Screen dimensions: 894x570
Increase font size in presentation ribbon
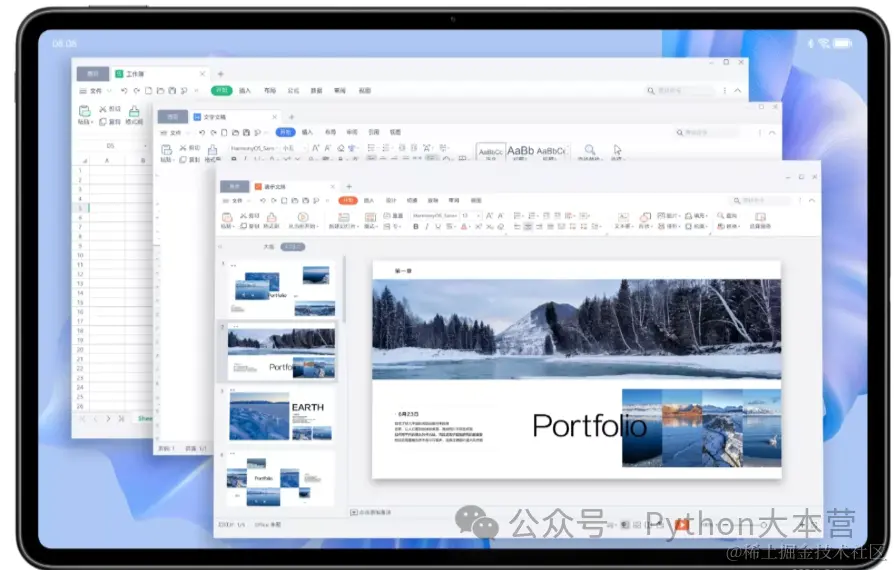(489, 215)
